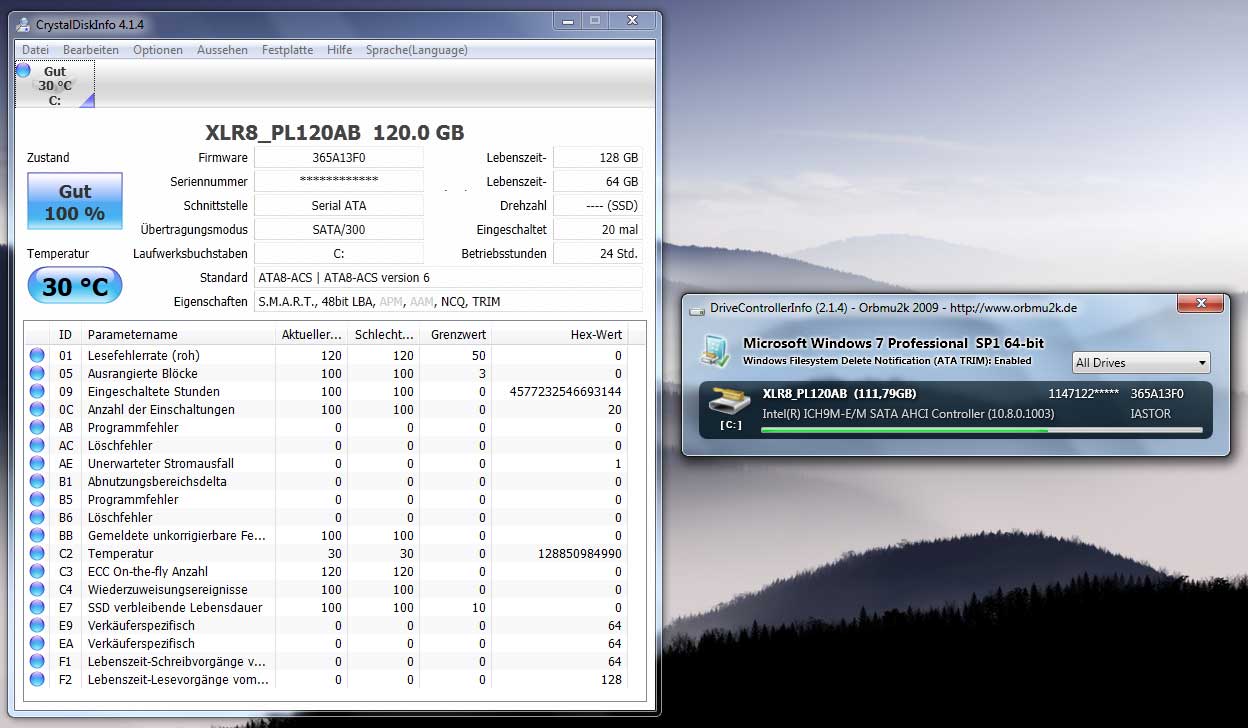Click the IASTOR driver label
Viewport: 1248px width, 728px height.
pyautogui.click(x=1150, y=413)
